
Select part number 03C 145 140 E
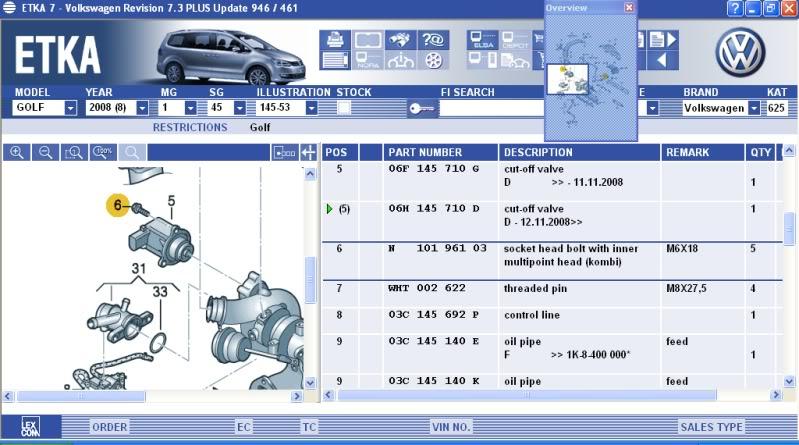point(434,341)
